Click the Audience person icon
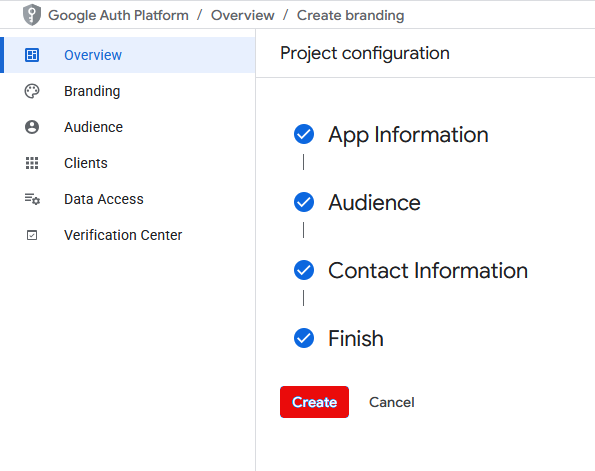595x471 pixels. tap(32, 127)
